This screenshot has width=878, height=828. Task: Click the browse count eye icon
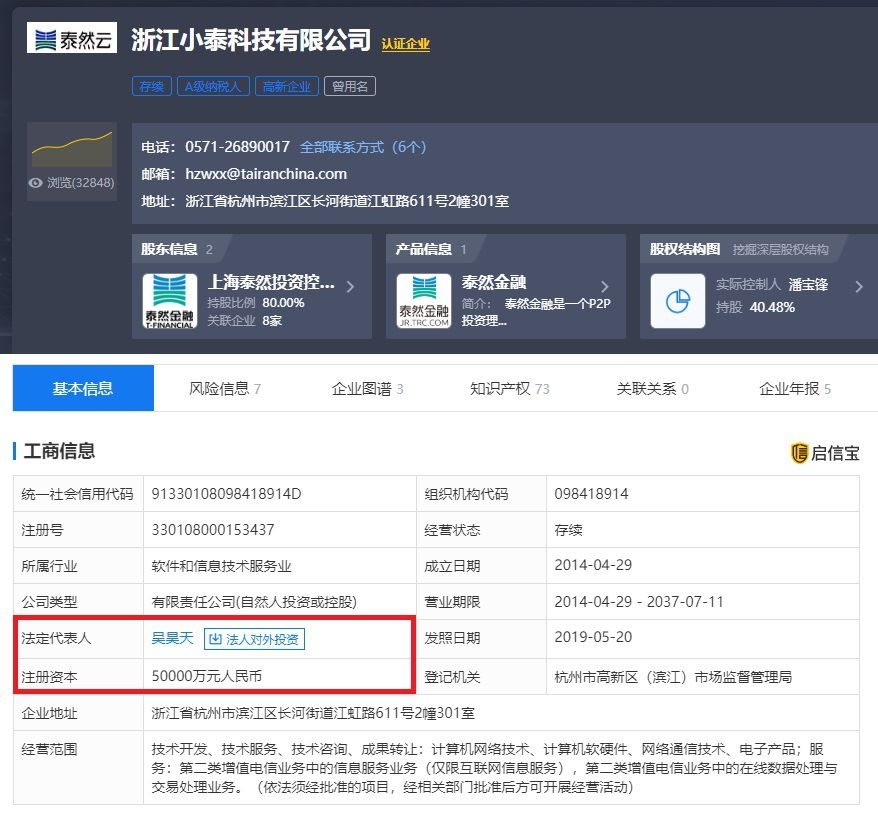(x=36, y=183)
